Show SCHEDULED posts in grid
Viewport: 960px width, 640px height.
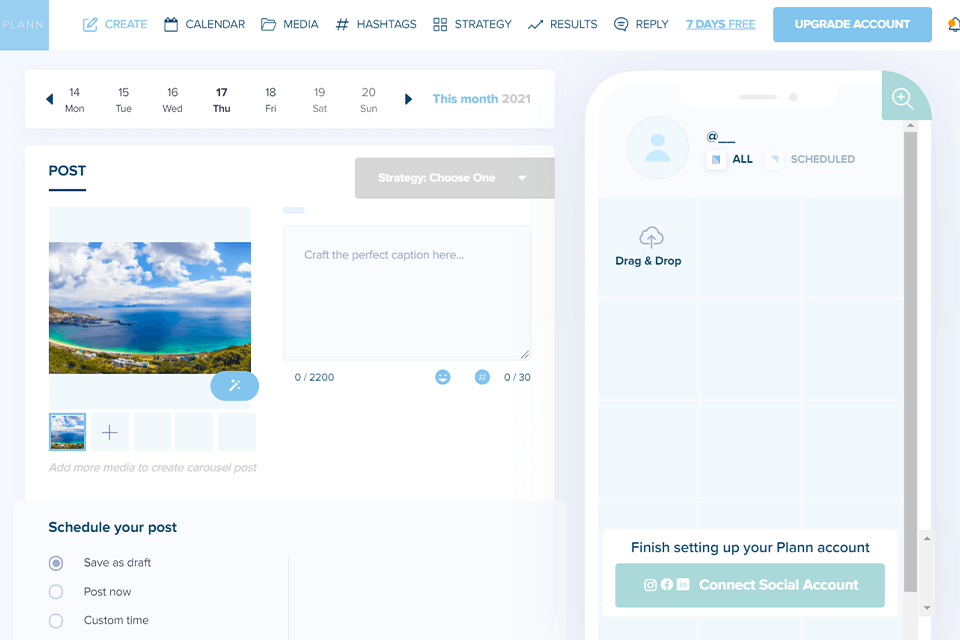pyautogui.click(x=811, y=159)
